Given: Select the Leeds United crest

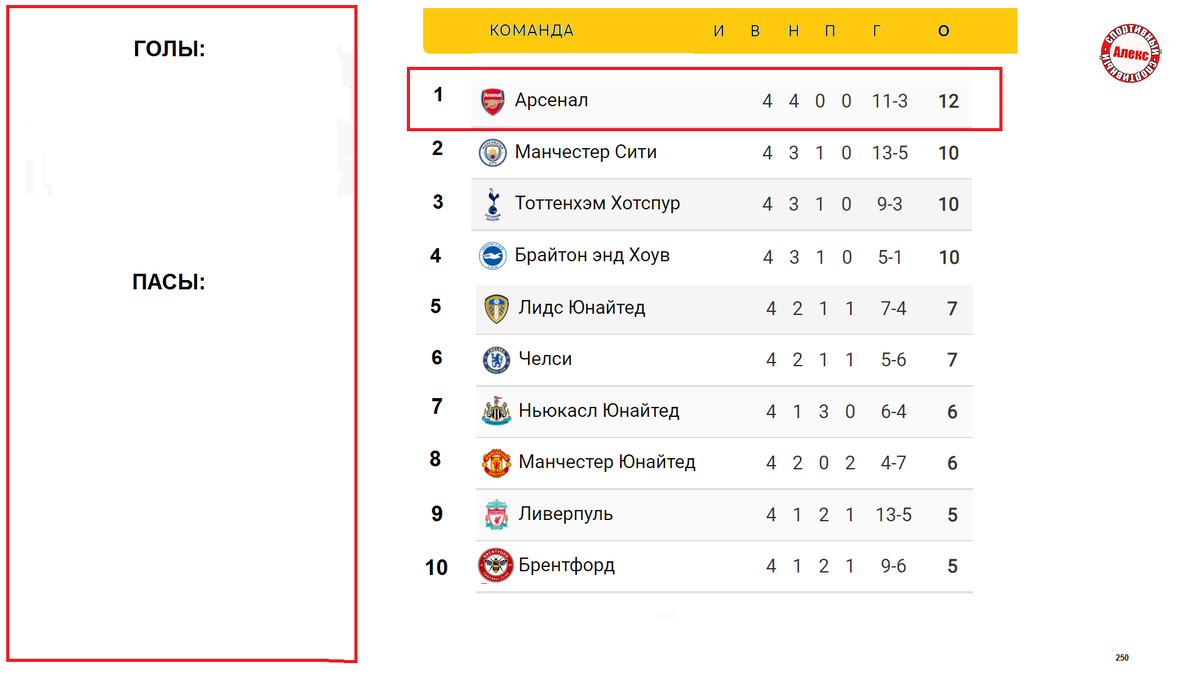Looking at the screenshot, I should tap(496, 309).
